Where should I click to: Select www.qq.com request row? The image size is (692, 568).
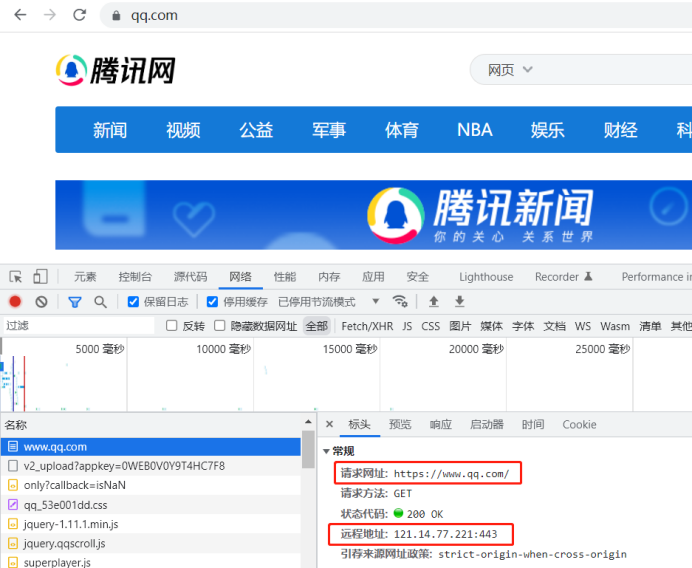coord(151,447)
